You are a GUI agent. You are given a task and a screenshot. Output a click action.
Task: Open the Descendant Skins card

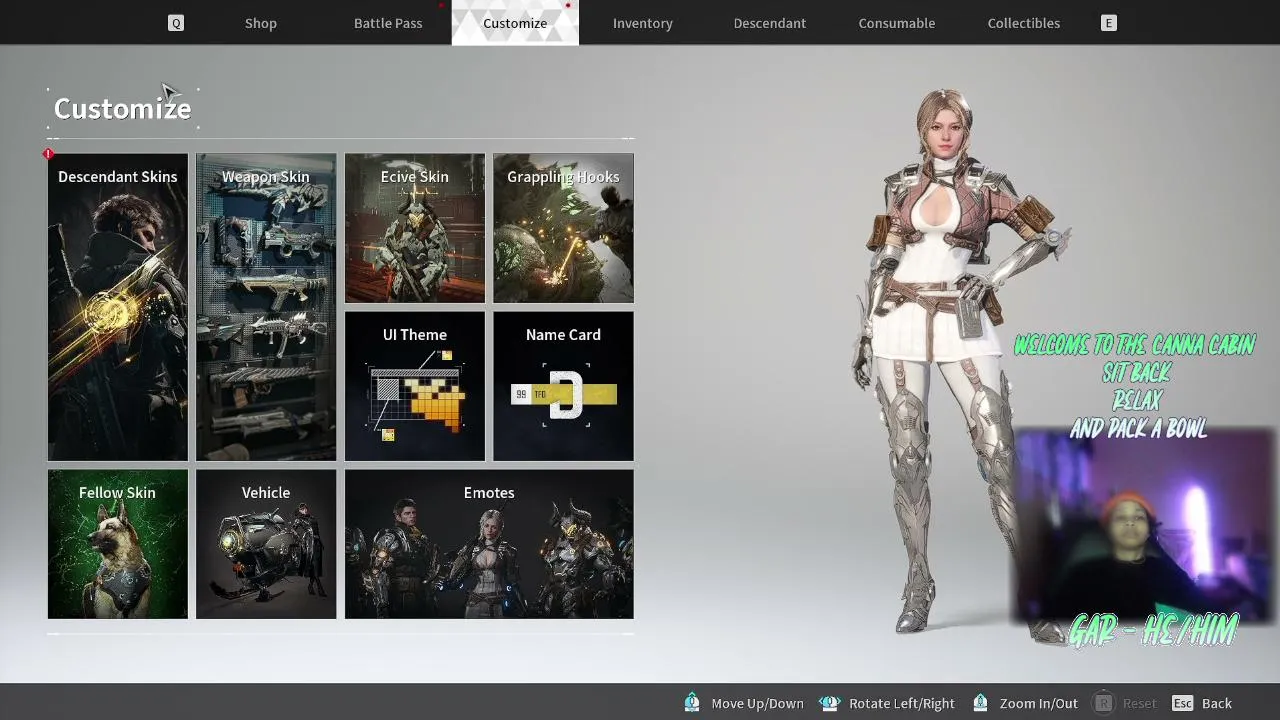click(117, 307)
